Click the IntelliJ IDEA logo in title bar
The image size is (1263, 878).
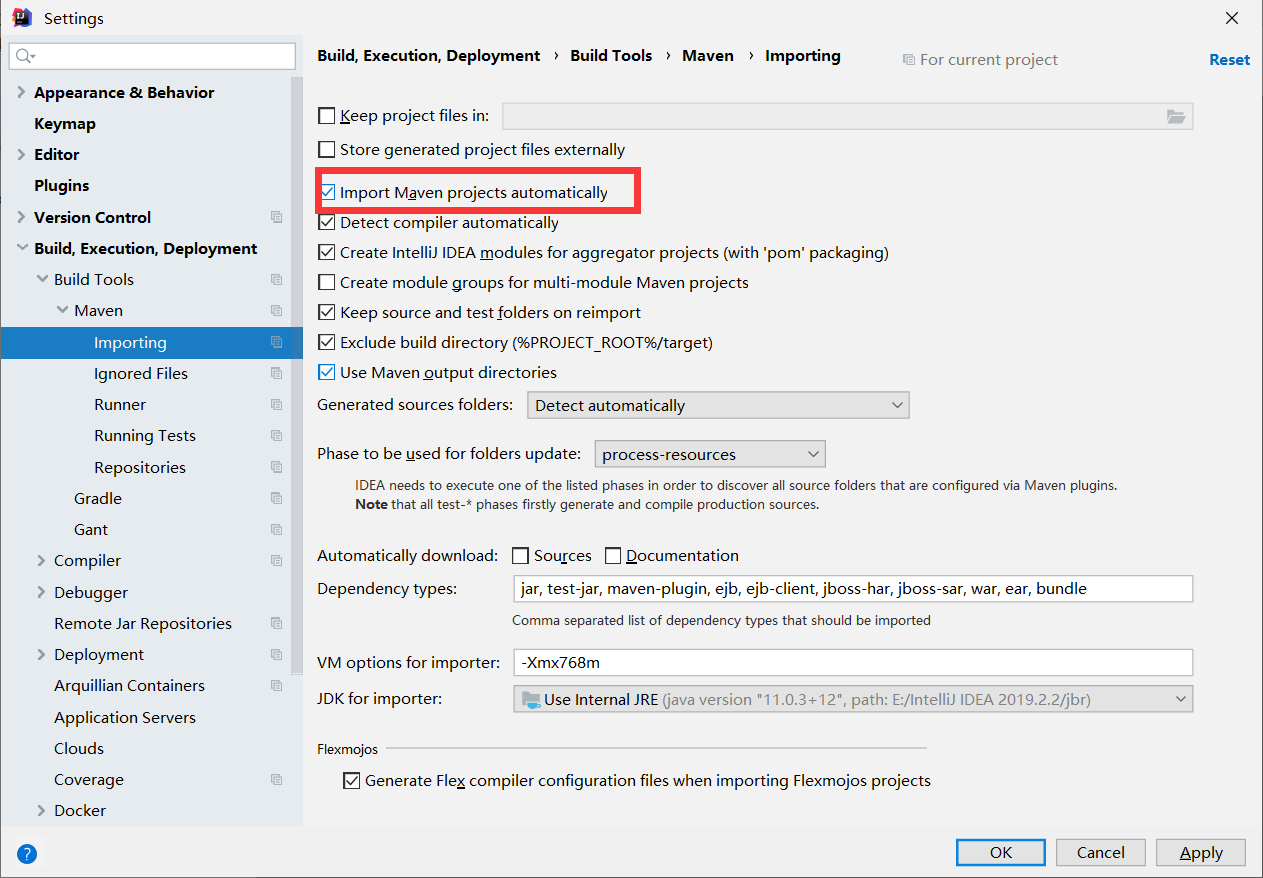[22, 17]
